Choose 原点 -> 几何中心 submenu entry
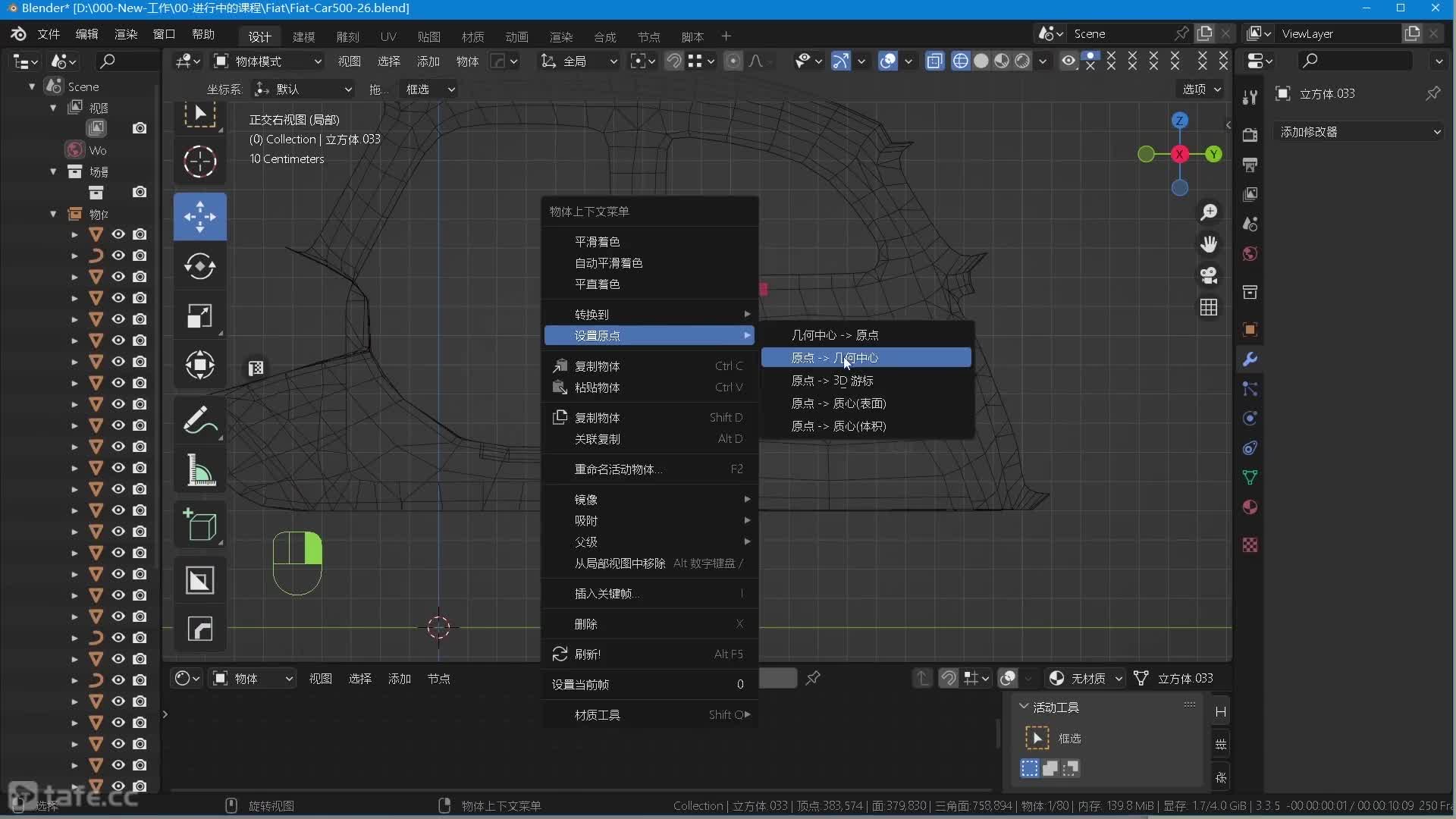The image size is (1456, 819). pyautogui.click(x=866, y=357)
